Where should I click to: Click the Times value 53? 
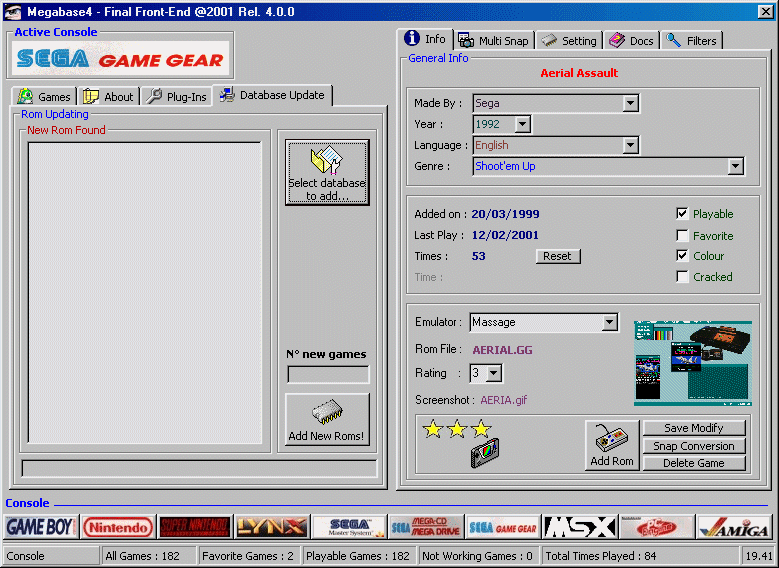(x=478, y=256)
